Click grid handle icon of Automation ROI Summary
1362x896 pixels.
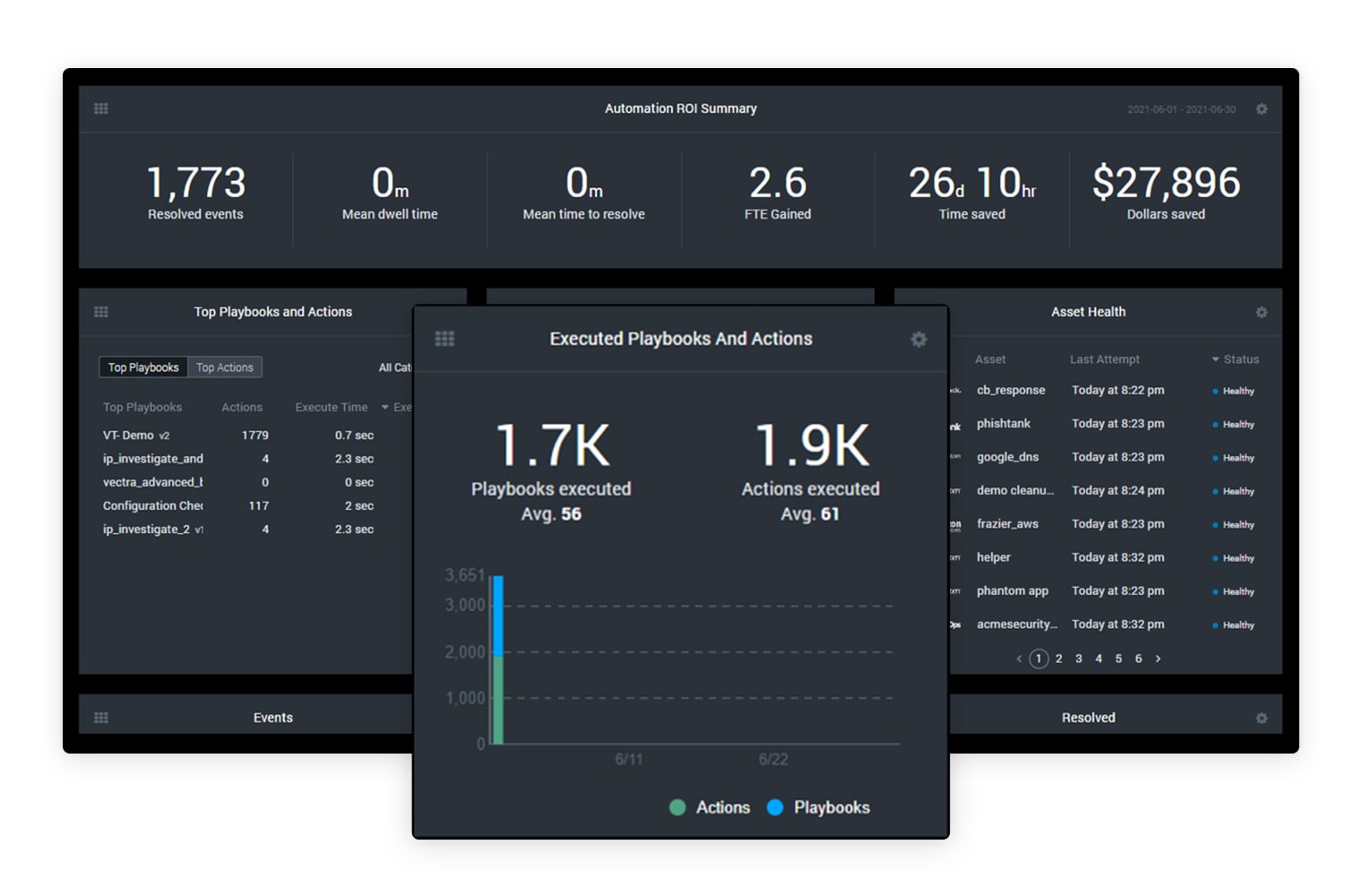coord(101,108)
